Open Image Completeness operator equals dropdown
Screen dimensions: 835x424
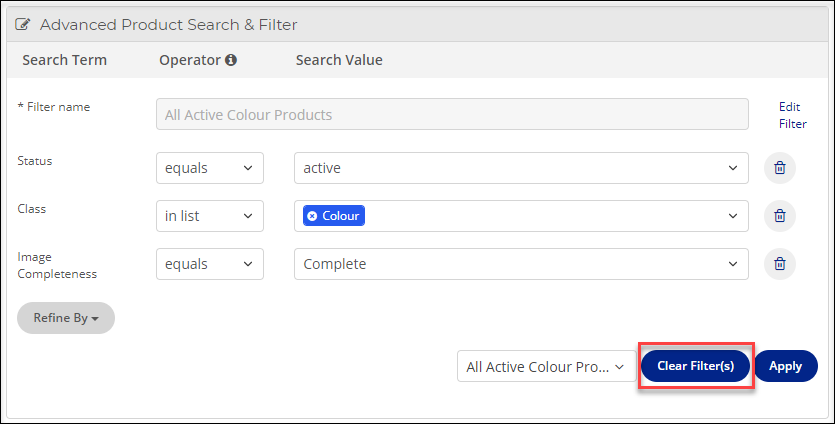click(x=210, y=264)
